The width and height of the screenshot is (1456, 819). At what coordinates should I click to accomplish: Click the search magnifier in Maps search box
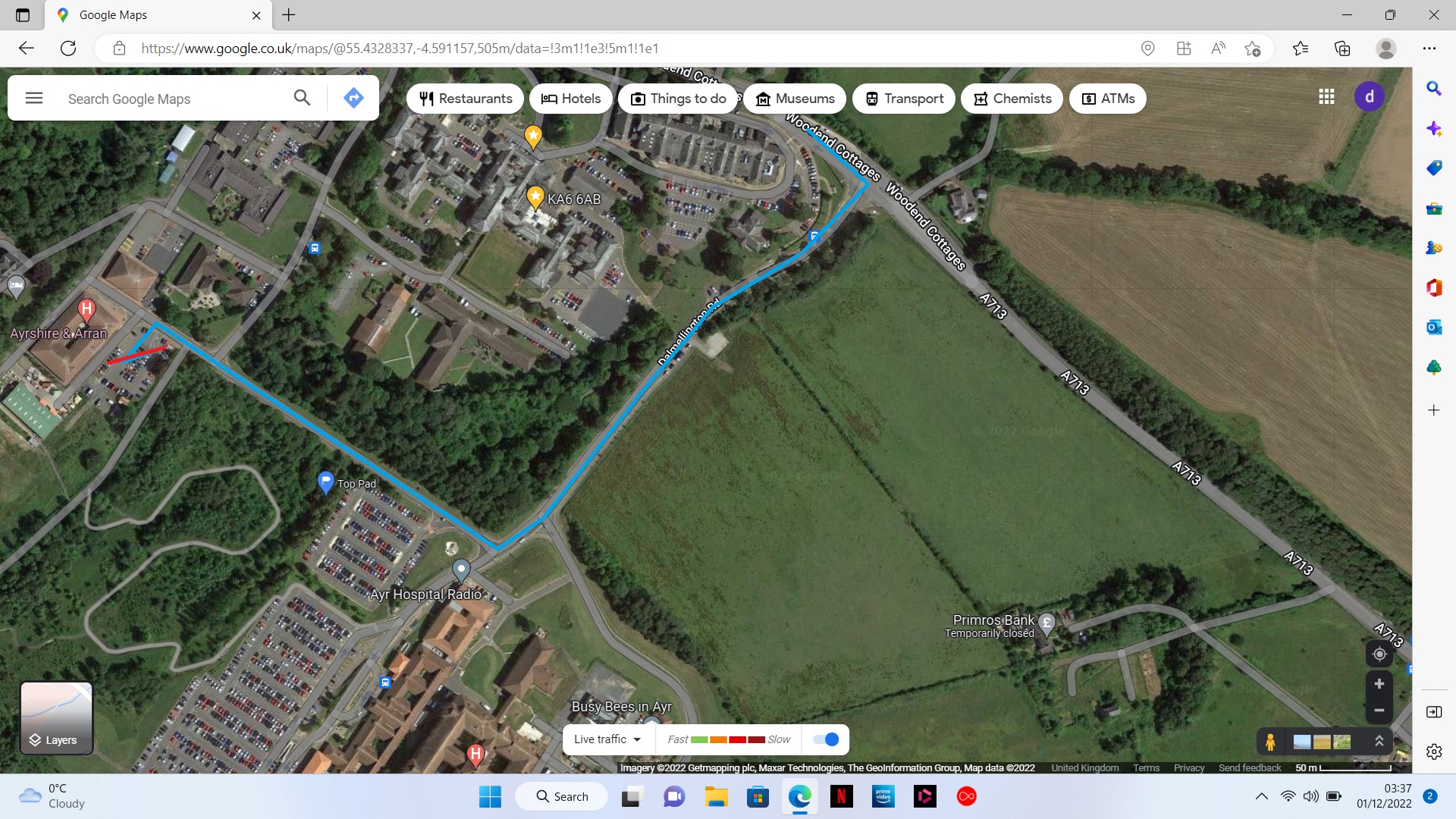tap(302, 98)
